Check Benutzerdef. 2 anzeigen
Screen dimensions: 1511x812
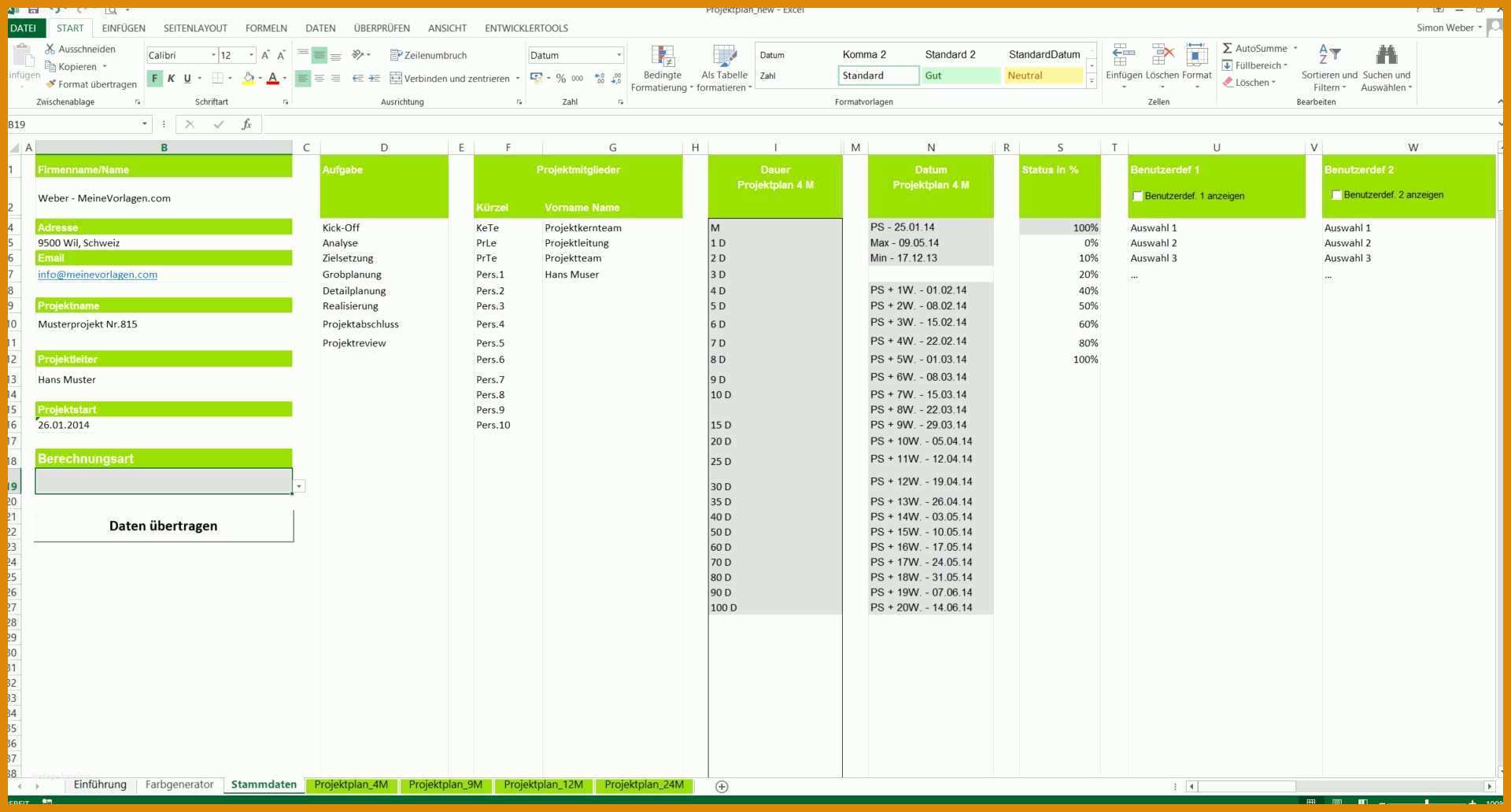[1336, 195]
